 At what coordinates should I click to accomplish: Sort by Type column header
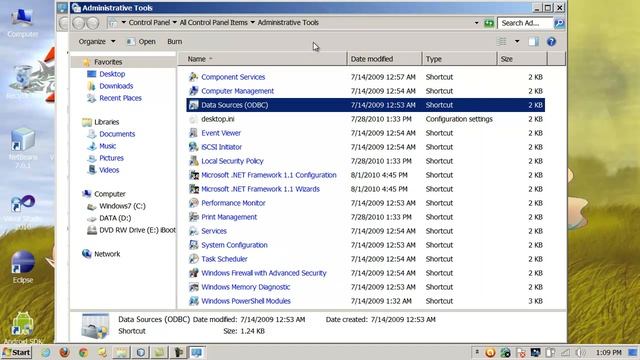[x=459, y=59]
